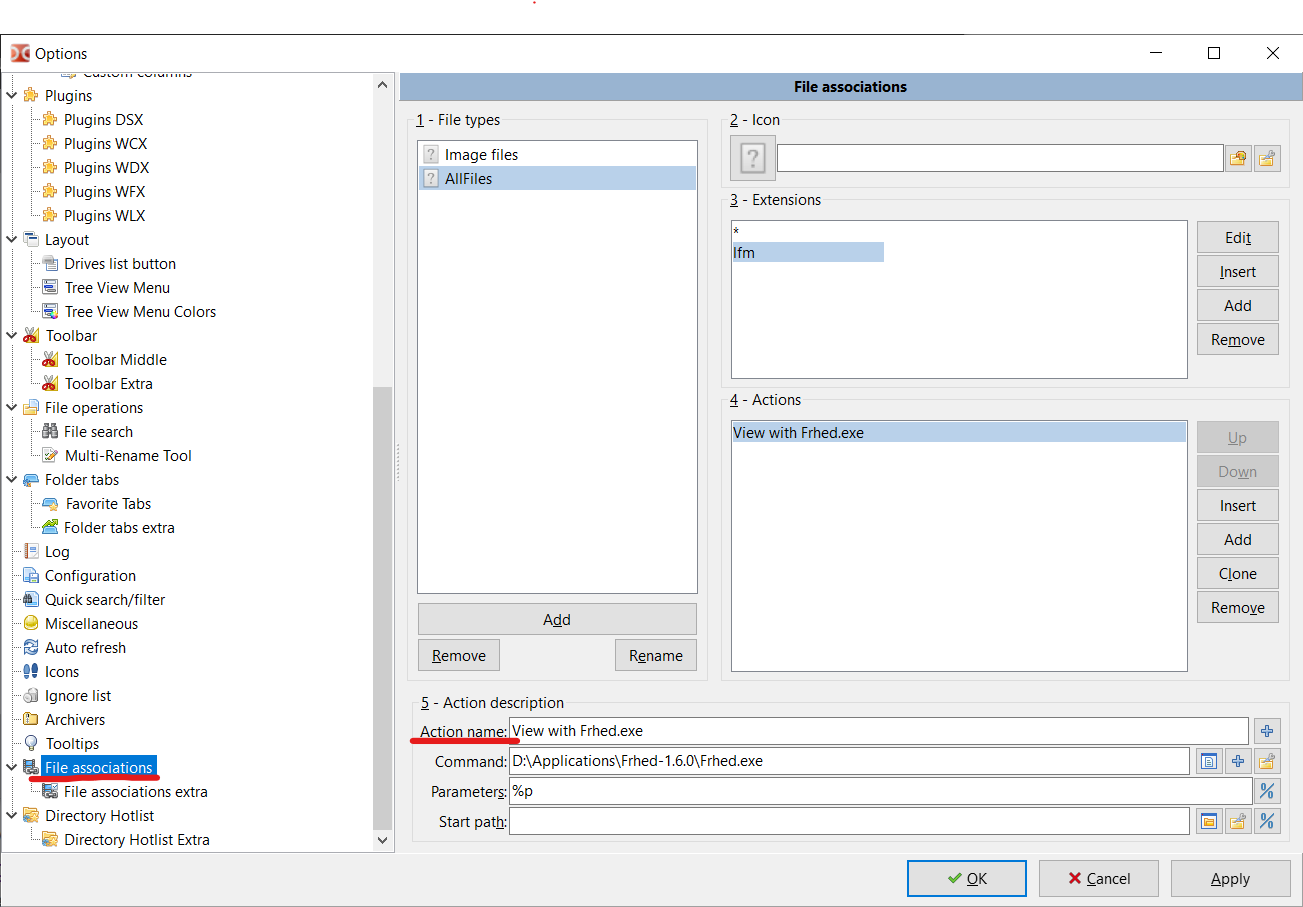1303x907 pixels.
Task: Click the folder-with-key icon beside the Icon field
Action: 1268,158
